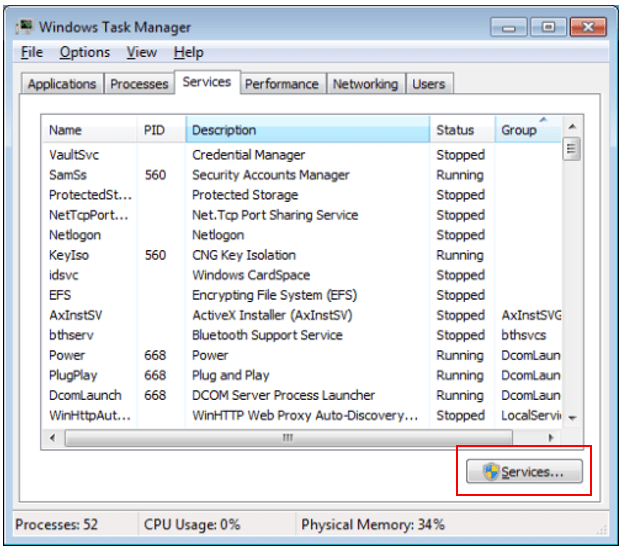The height and width of the screenshot is (551, 625).
Task: Click the LocalServi group cell
Action: pos(531,415)
